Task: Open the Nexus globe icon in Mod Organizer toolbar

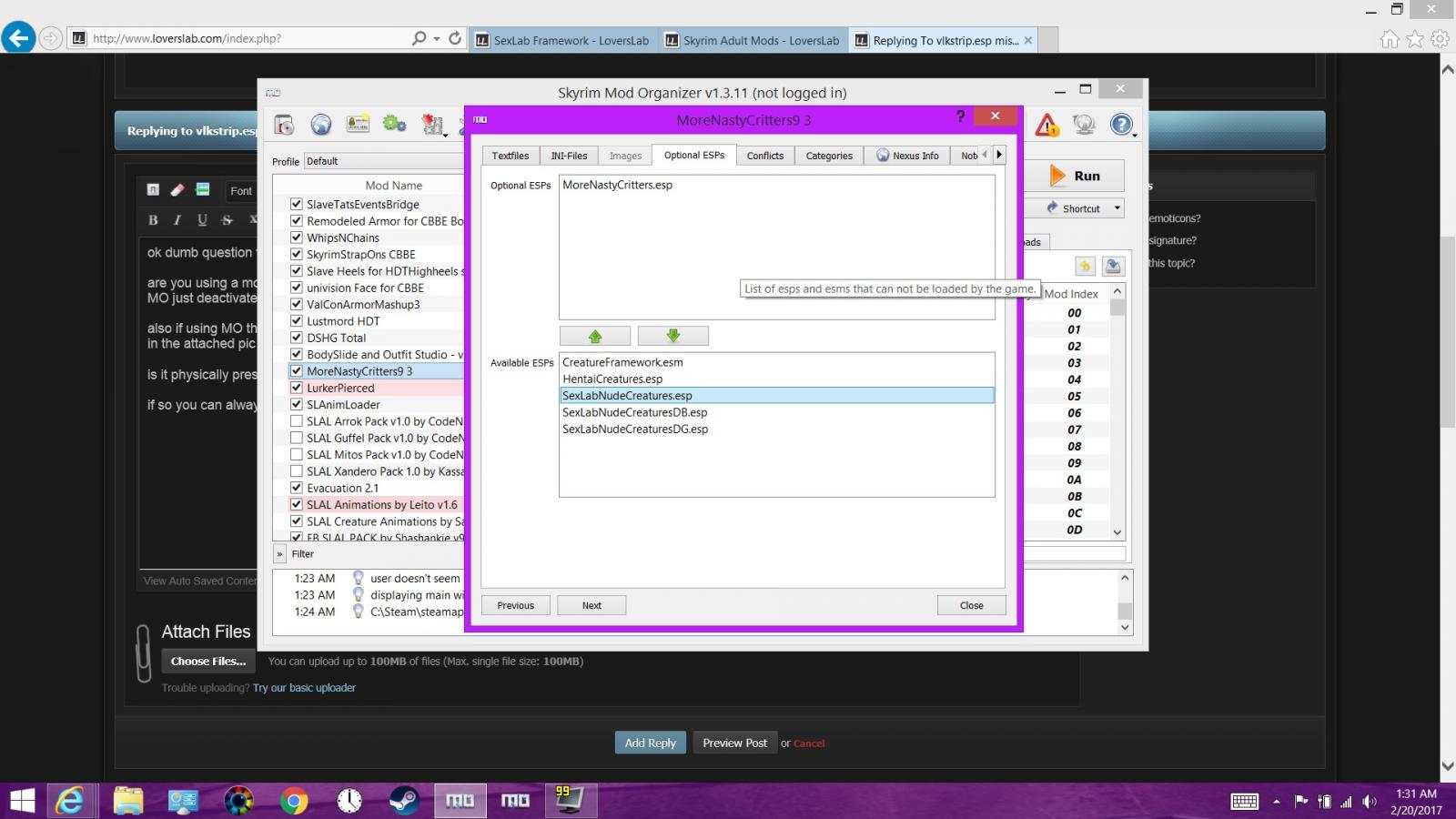Action: pyautogui.click(x=320, y=125)
